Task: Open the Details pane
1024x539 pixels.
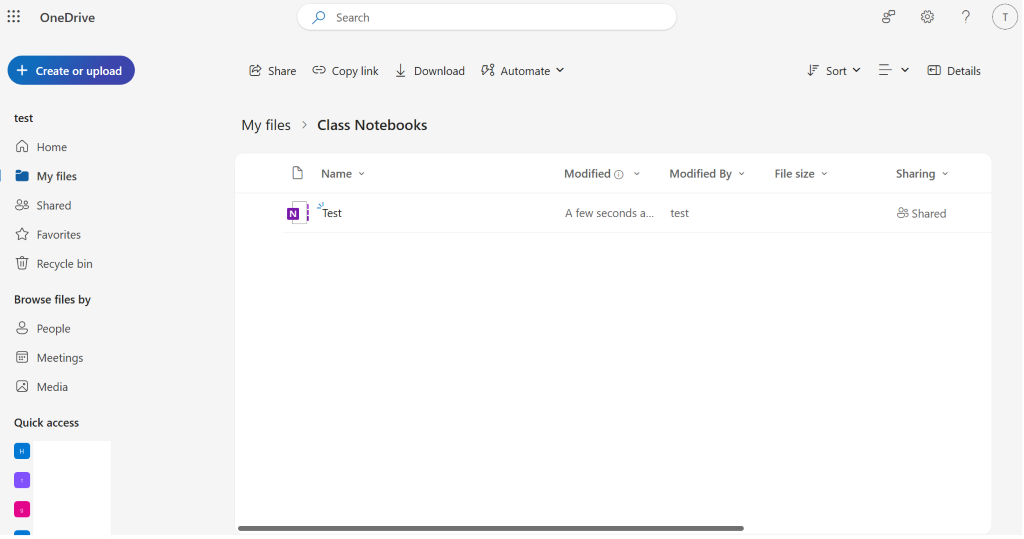Action: 954,71
